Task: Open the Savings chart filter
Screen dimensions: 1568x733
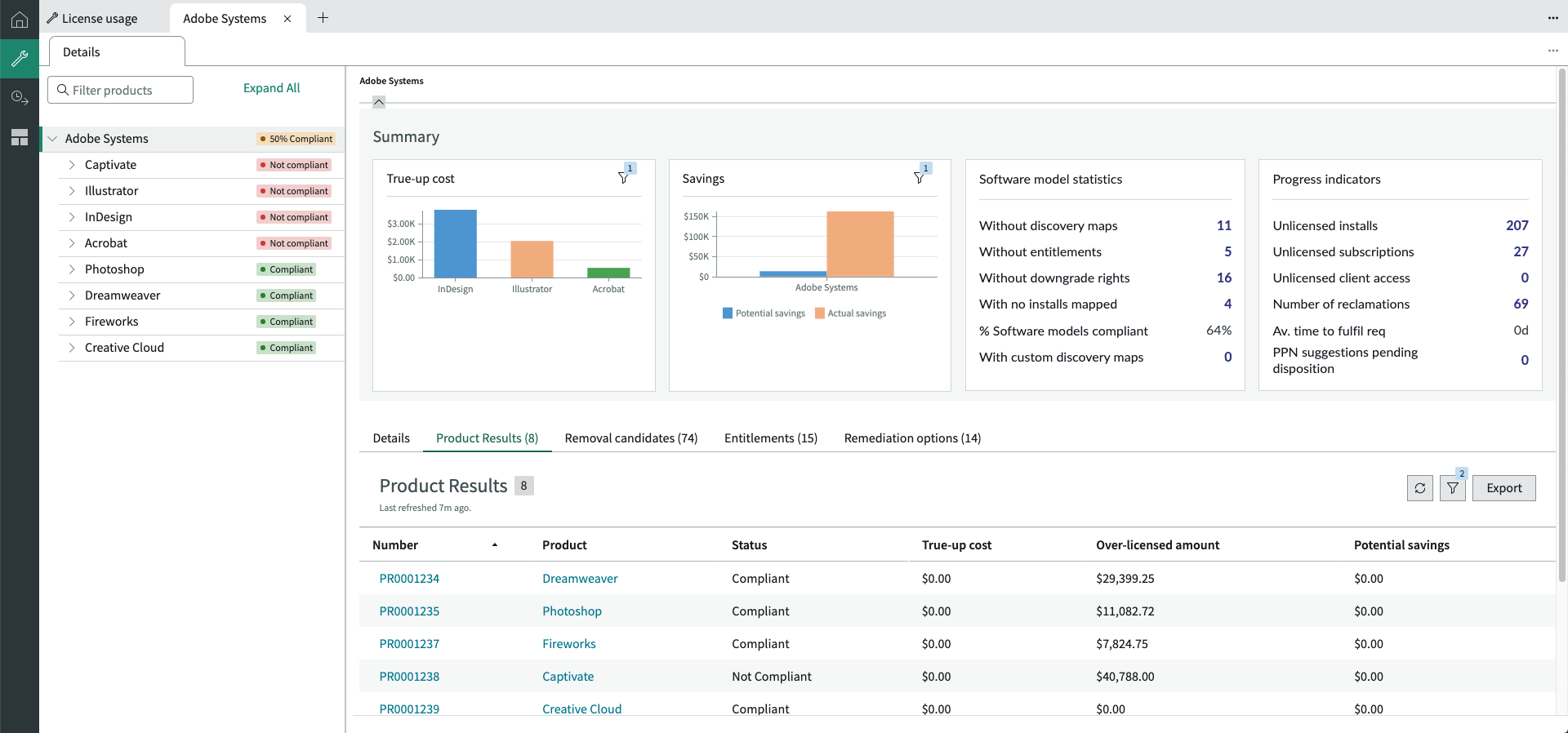Action: pos(920,177)
